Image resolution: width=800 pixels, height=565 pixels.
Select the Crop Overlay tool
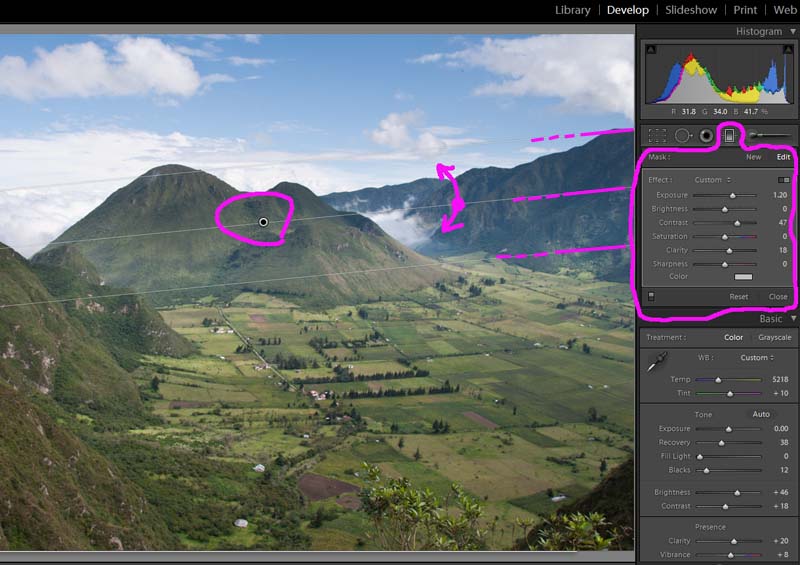pyautogui.click(x=657, y=136)
